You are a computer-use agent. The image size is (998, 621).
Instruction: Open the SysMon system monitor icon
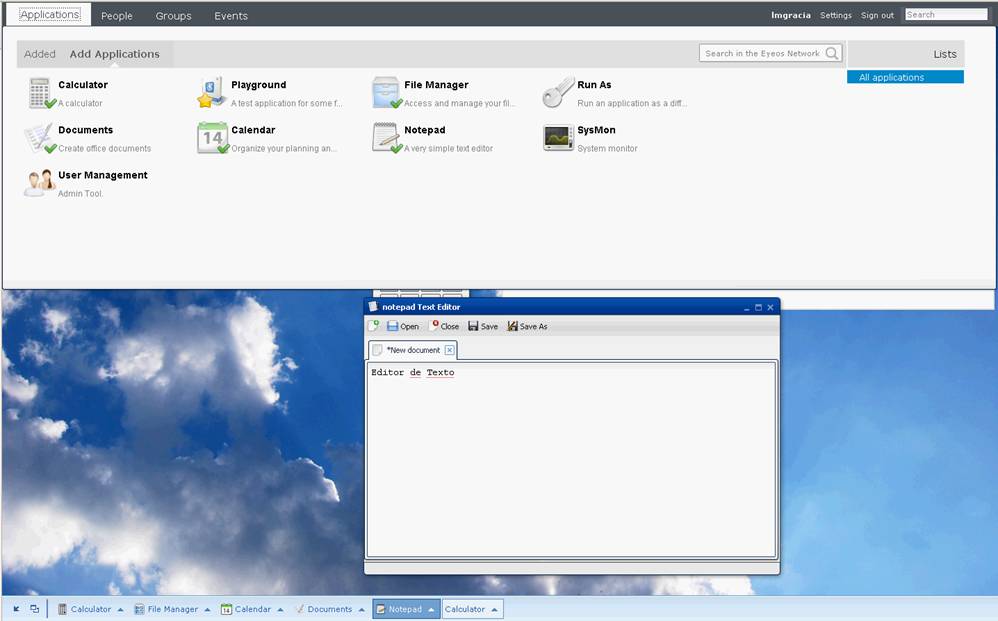[x=558, y=138]
